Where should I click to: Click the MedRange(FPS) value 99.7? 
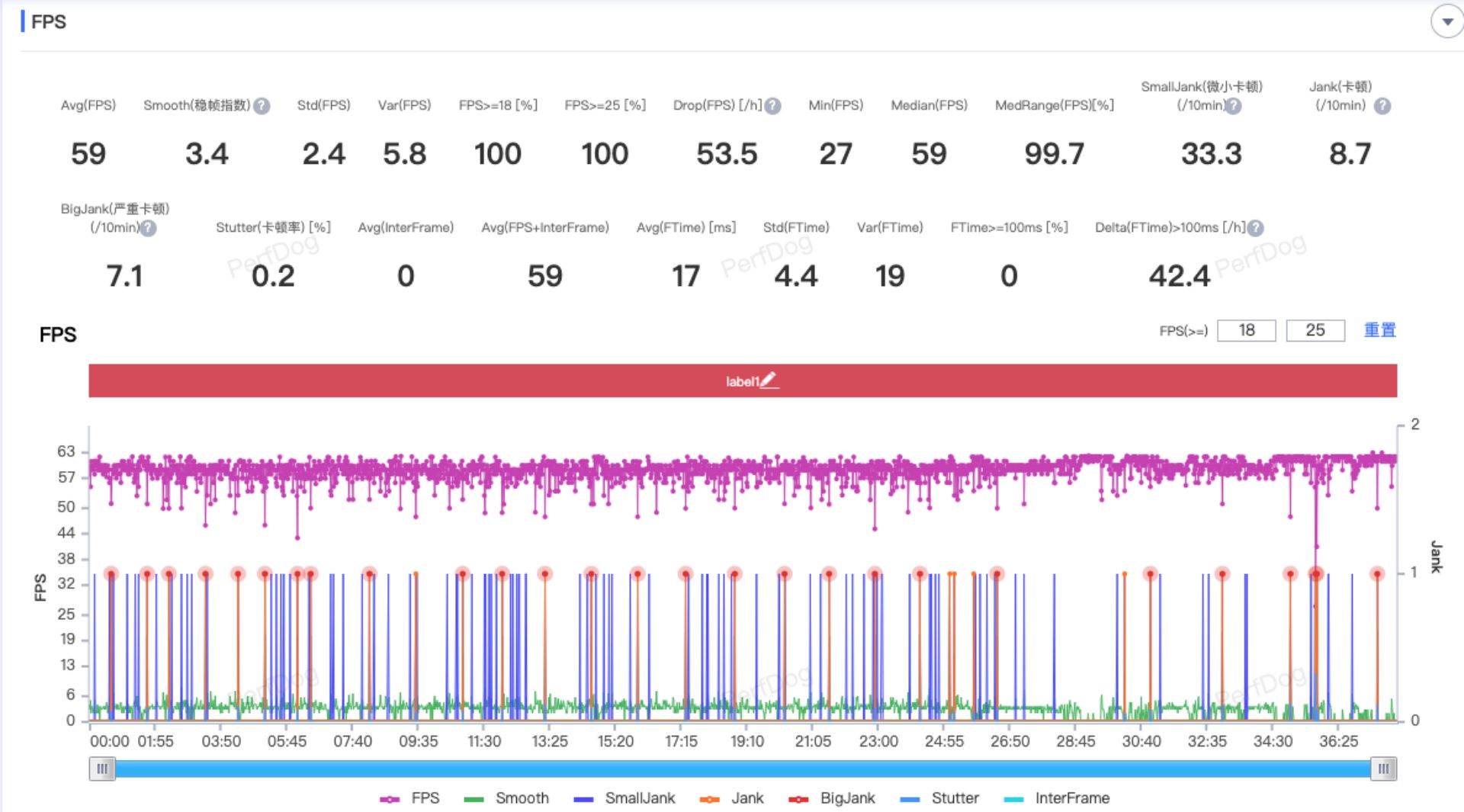click(1055, 154)
